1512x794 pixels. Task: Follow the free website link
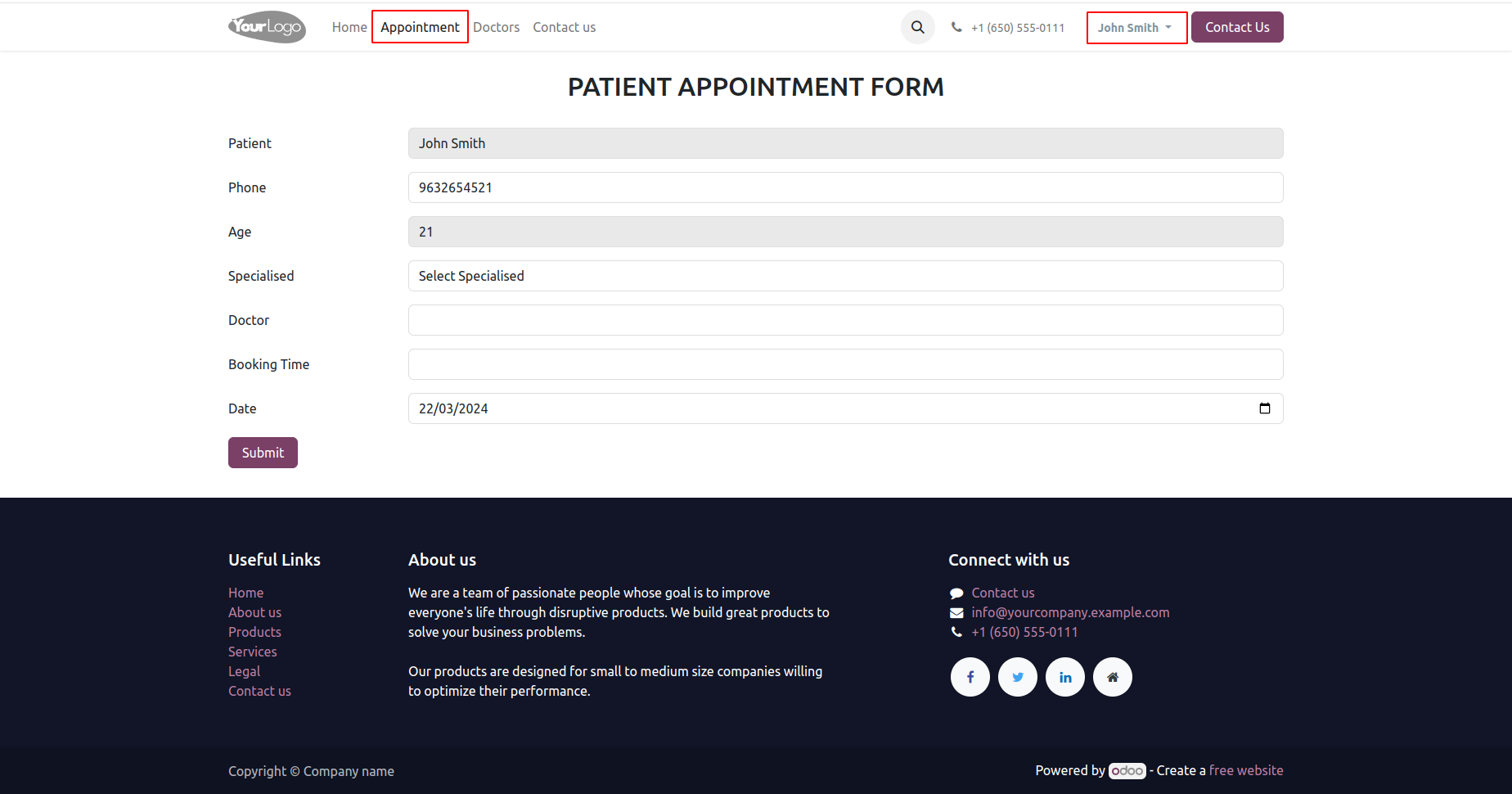pyautogui.click(x=1246, y=770)
